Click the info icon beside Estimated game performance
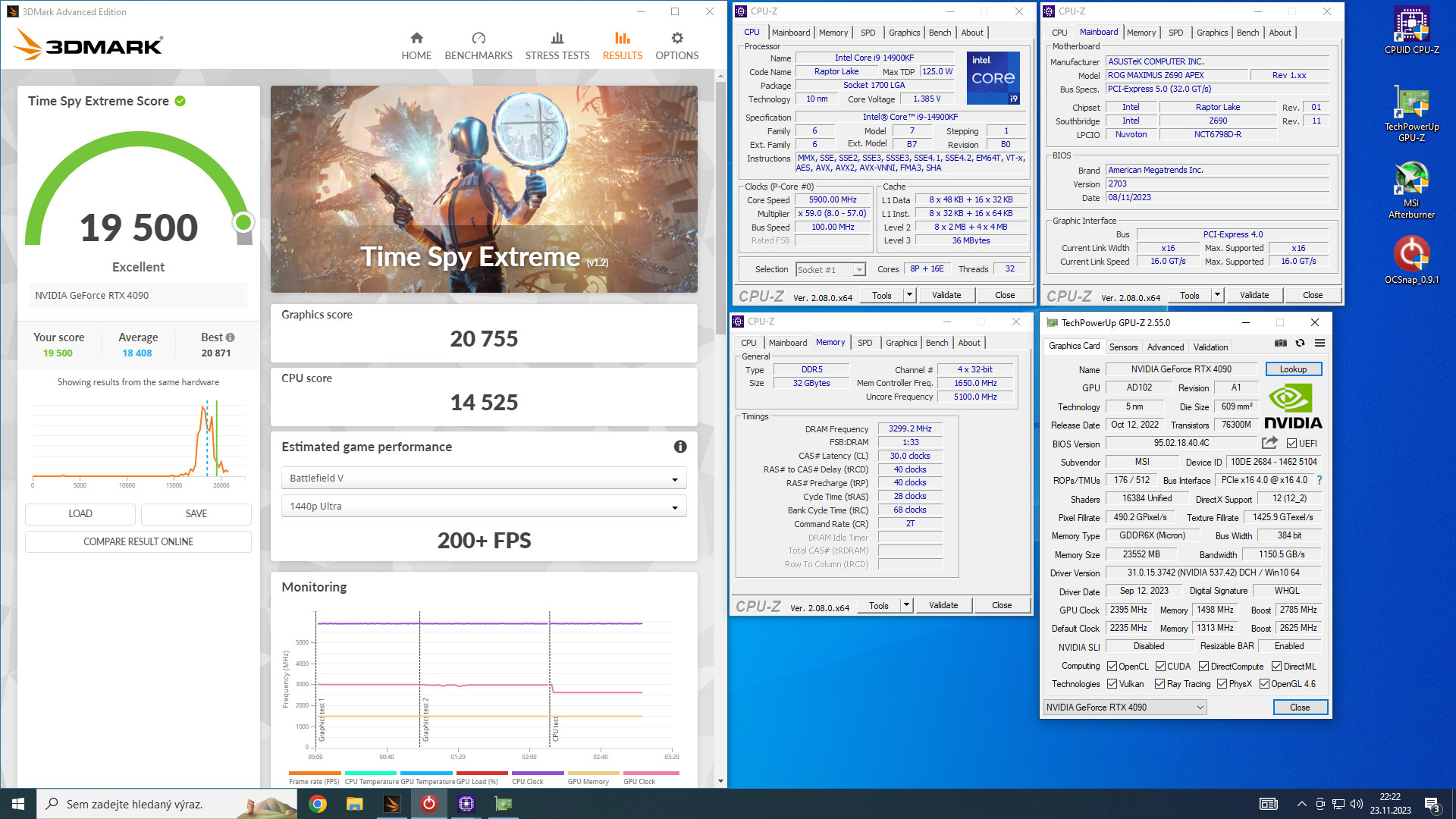 tap(680, 447)
